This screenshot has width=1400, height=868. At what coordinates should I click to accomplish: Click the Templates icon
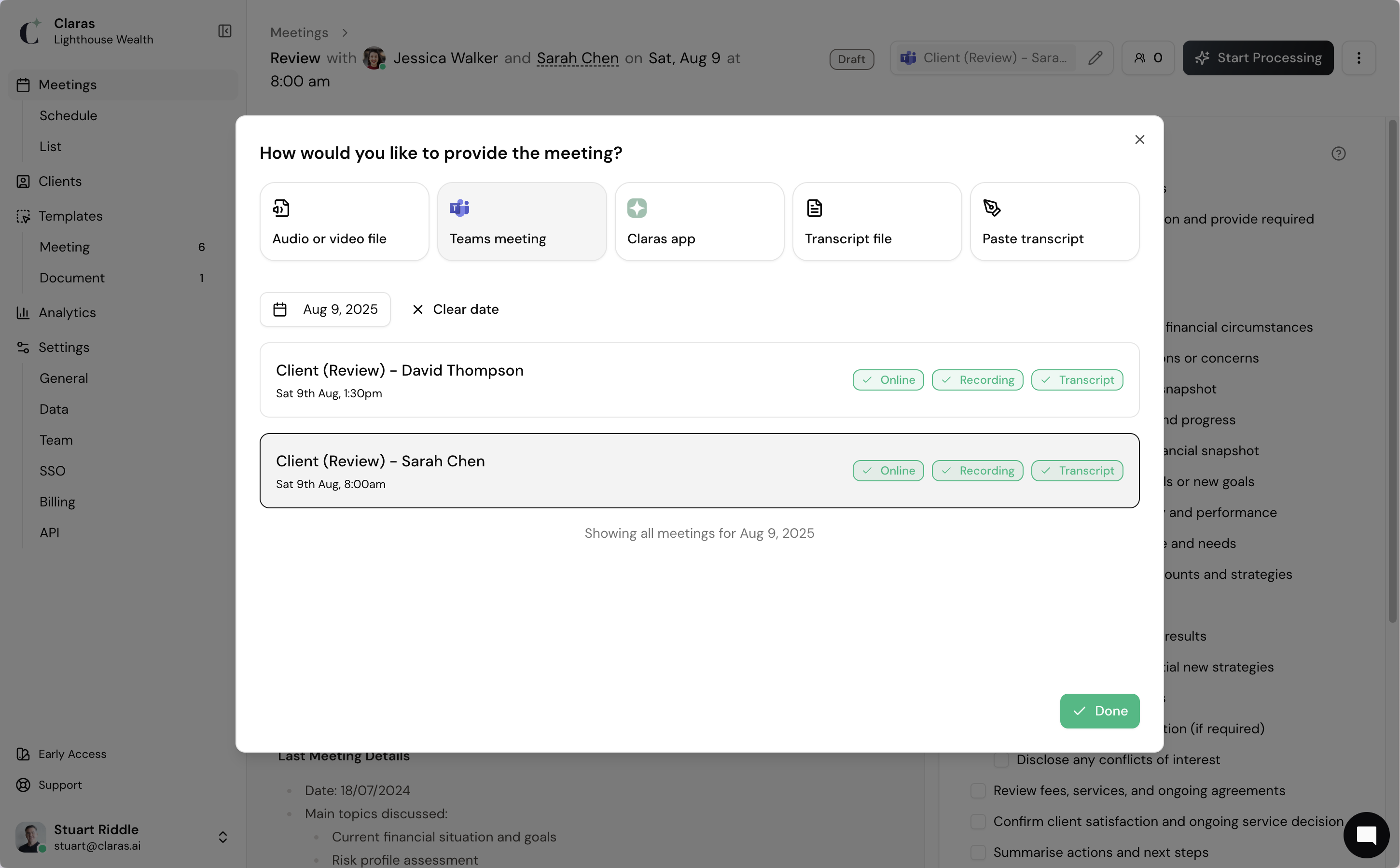tap(23, 216)
